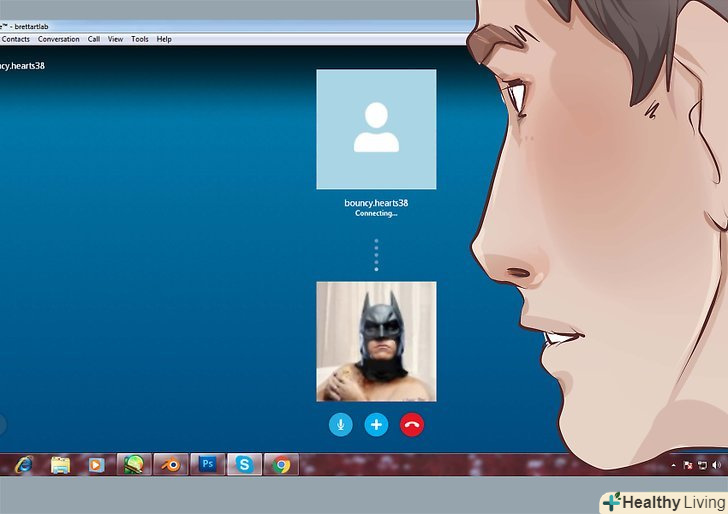728x514 pixels.
Task: Open Windows Media Player taskbar icon
Action: (x=96, y=465)
